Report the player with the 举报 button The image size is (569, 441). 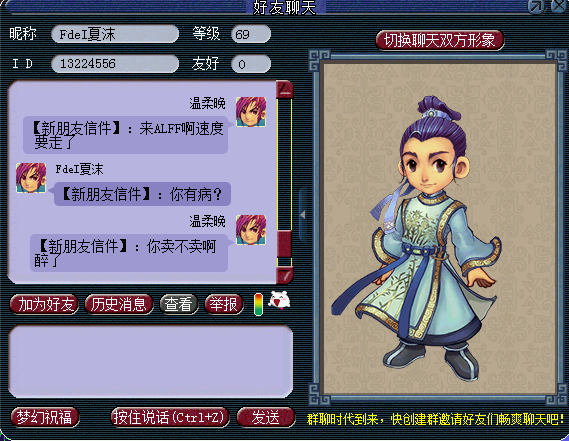pyautogui.click(x=224, y=304)
